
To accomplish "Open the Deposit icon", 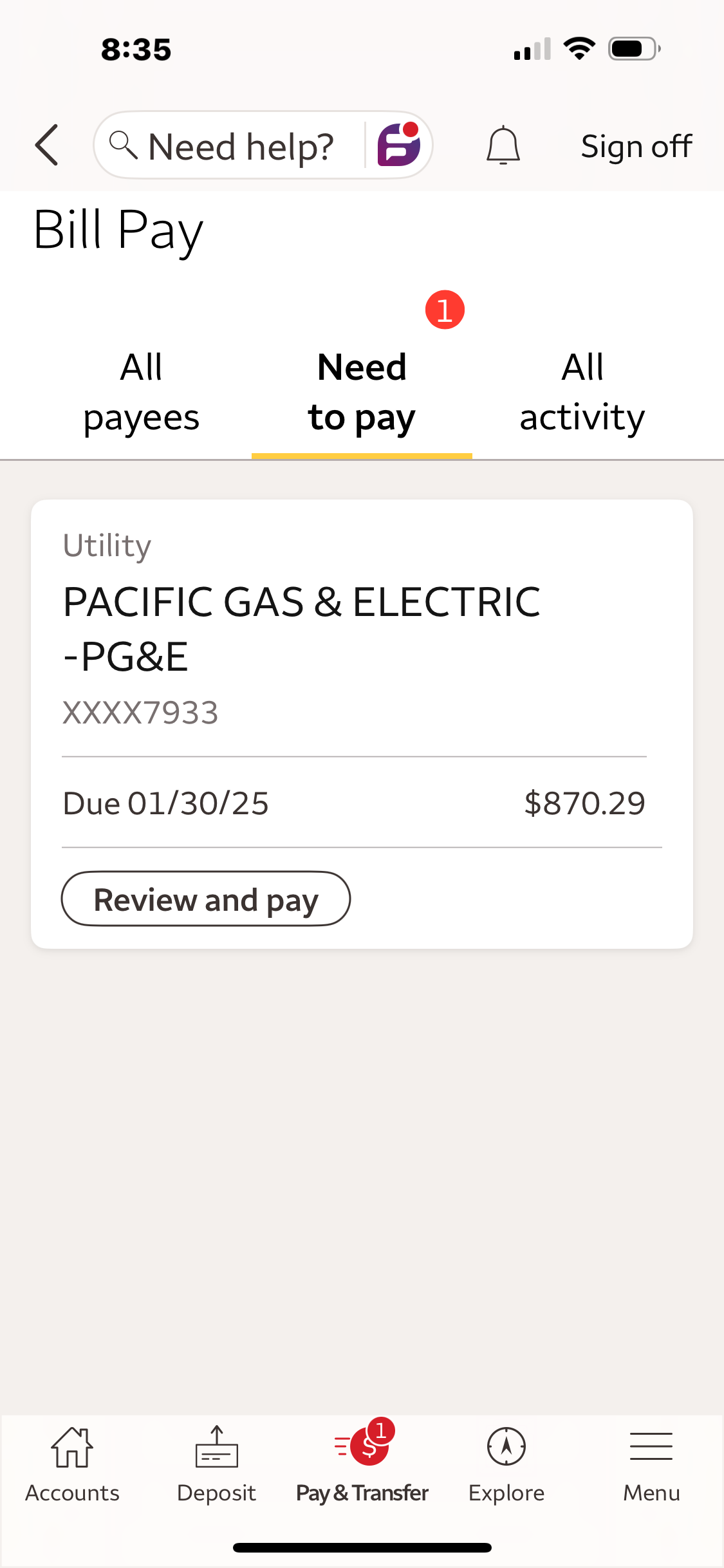I will [217, 1448].
